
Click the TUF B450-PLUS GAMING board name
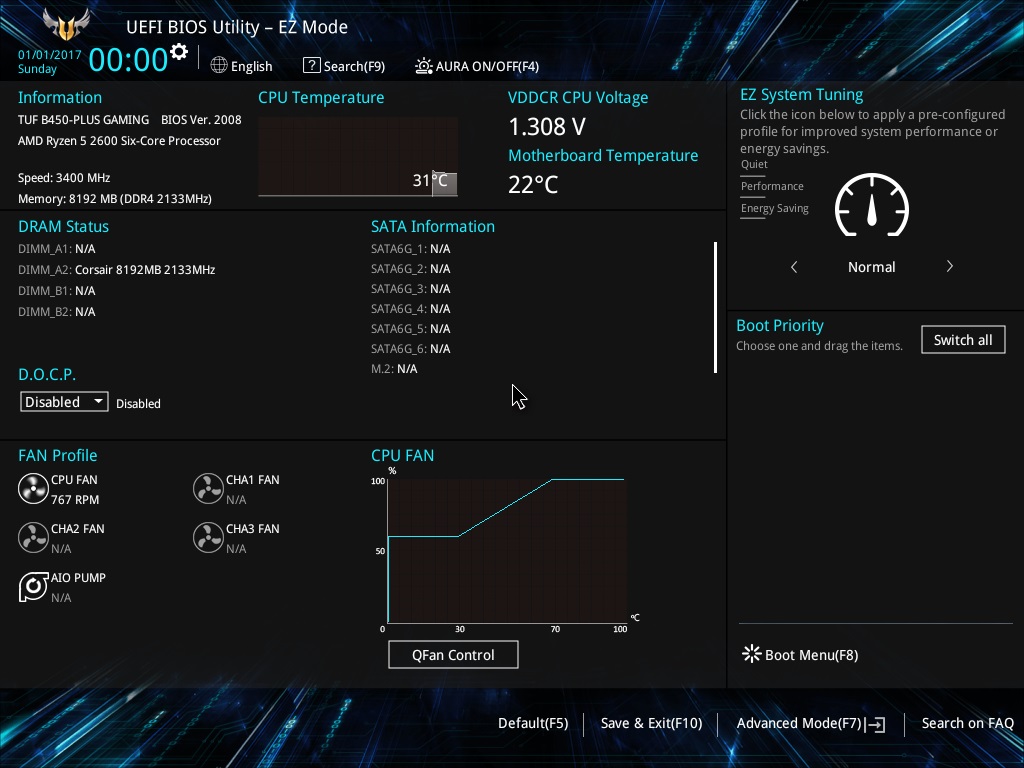[x=84, y=120]
